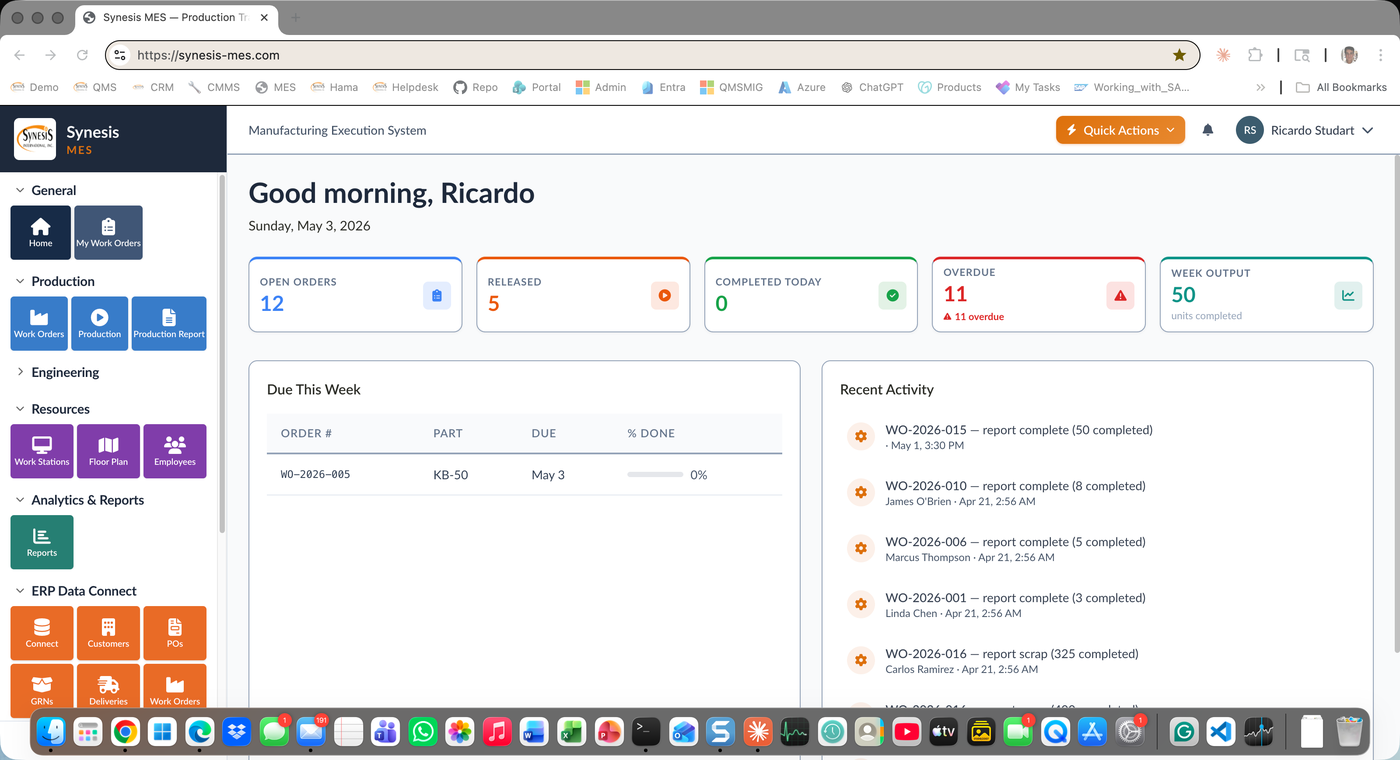
Task: Show more bookmarks with the overflow chevron
Action: [x=1260, y=87]
